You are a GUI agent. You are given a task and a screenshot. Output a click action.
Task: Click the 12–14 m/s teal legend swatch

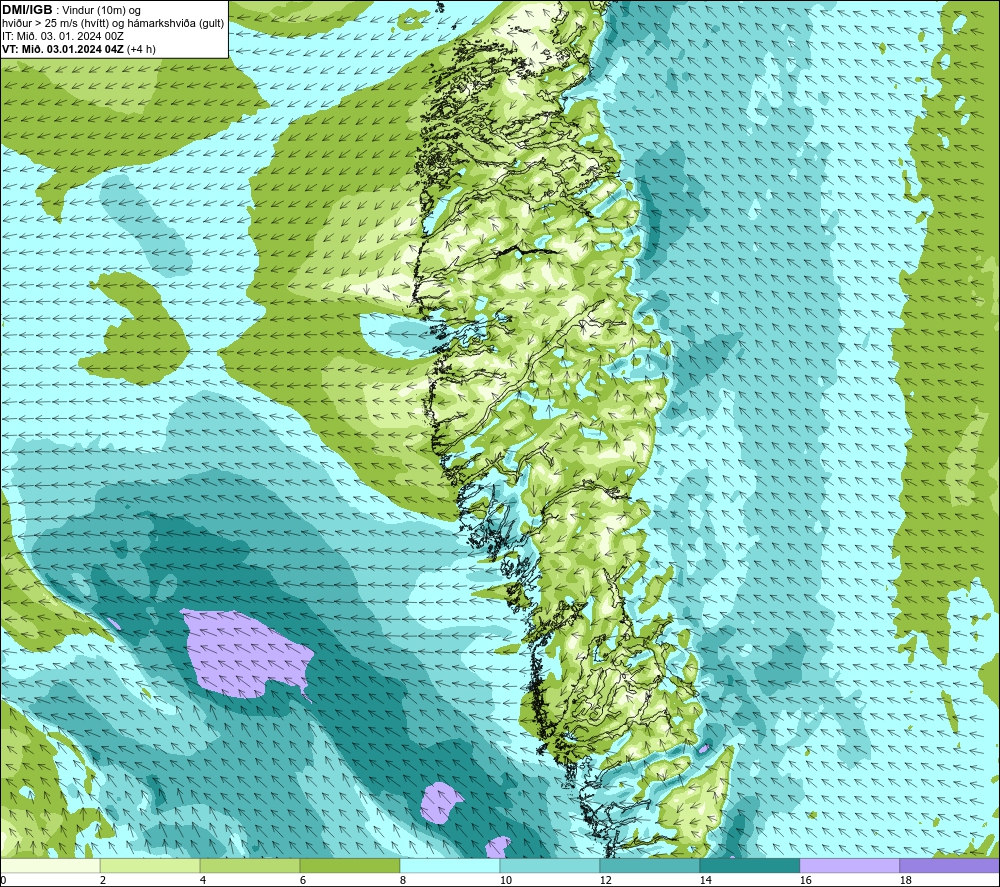649,865
